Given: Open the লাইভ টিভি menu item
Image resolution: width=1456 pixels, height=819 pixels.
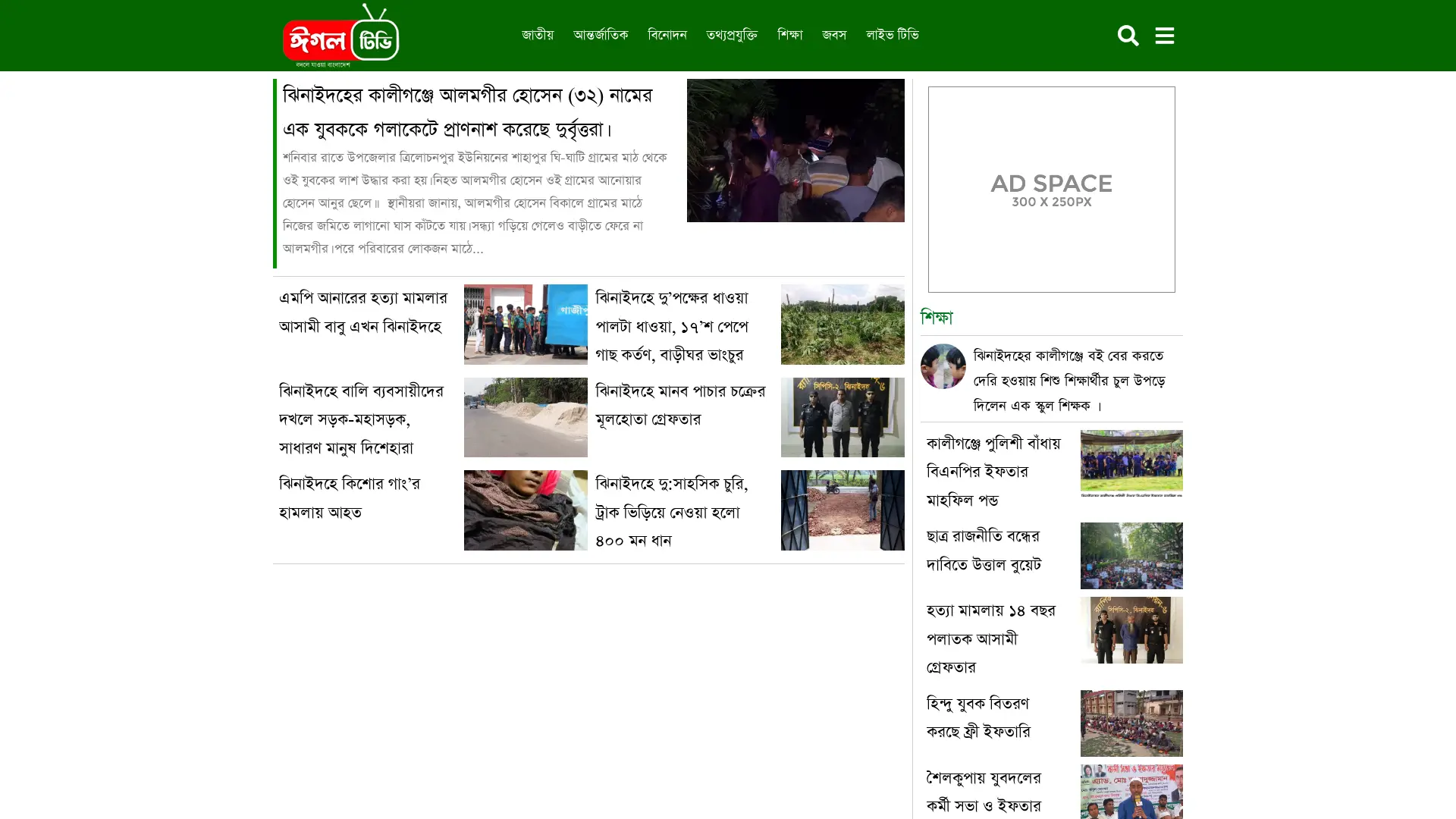Looking at the screenshot, I should 893,35.
